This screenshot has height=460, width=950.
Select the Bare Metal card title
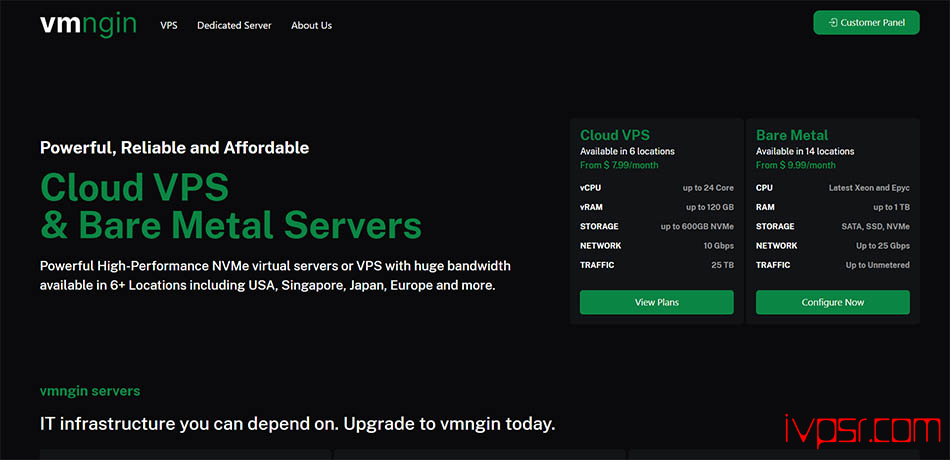(792, 135)
